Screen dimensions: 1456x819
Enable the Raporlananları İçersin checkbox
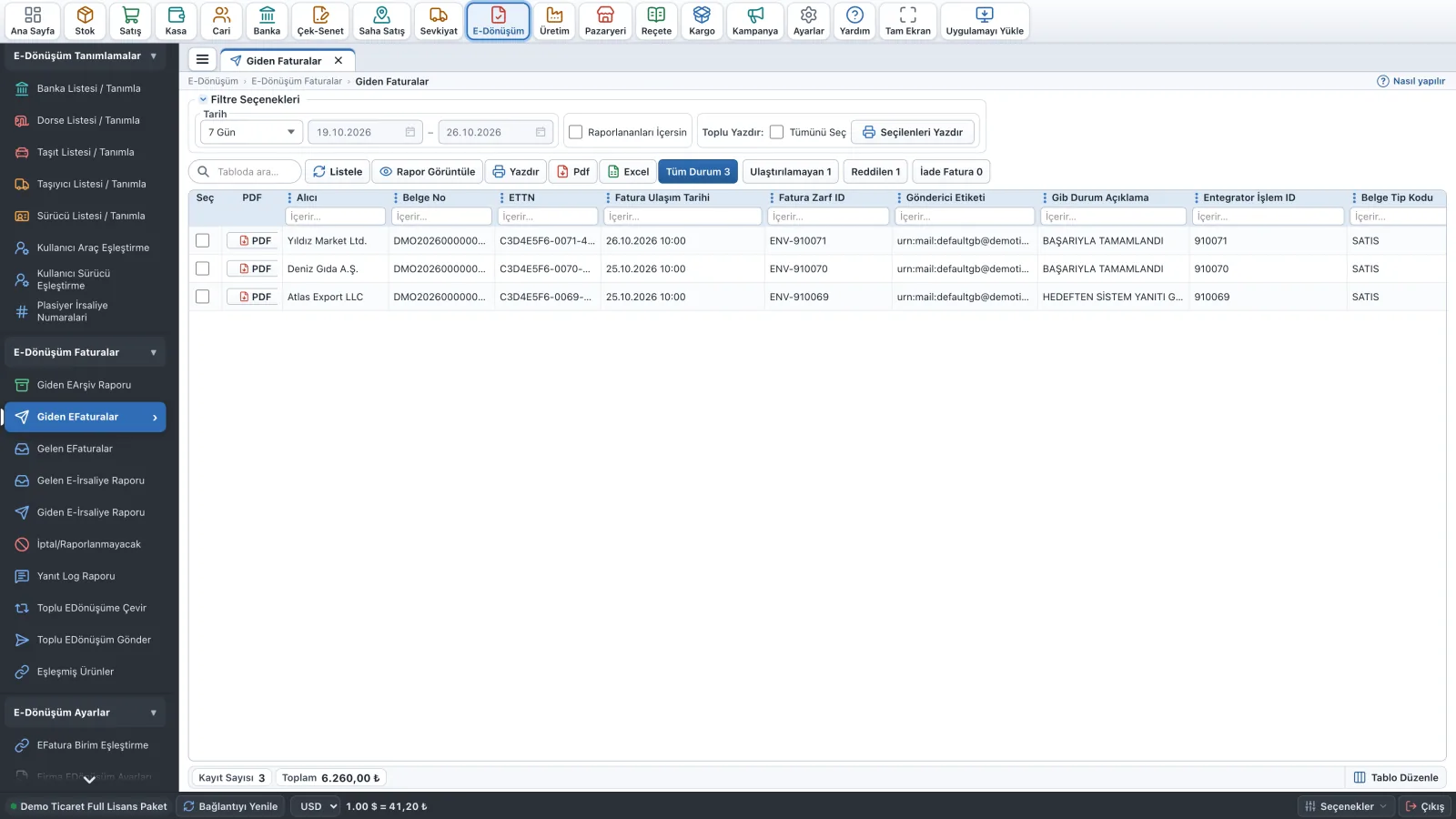coord(575,132)
